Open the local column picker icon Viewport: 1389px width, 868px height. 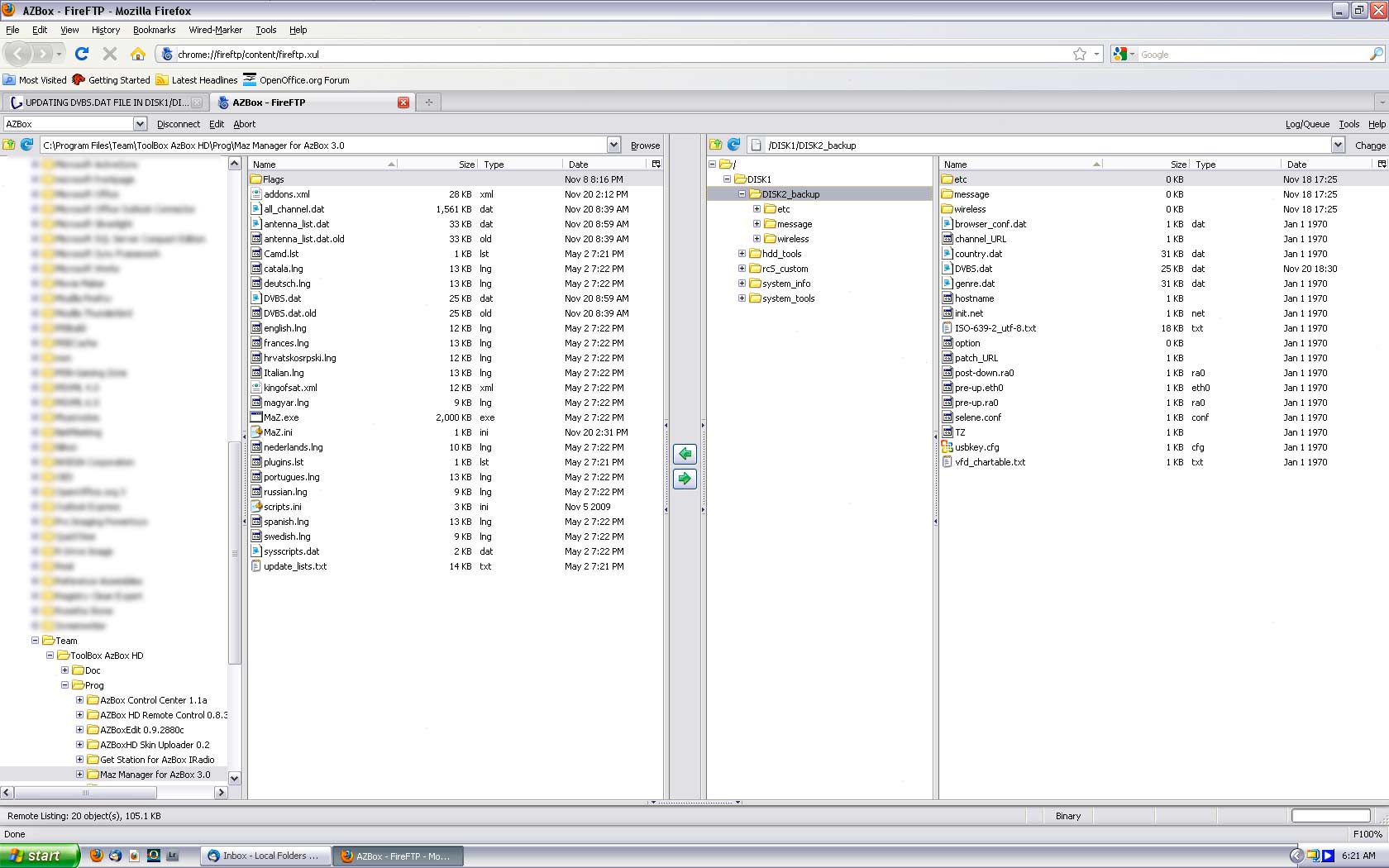[x=656, y=164]
